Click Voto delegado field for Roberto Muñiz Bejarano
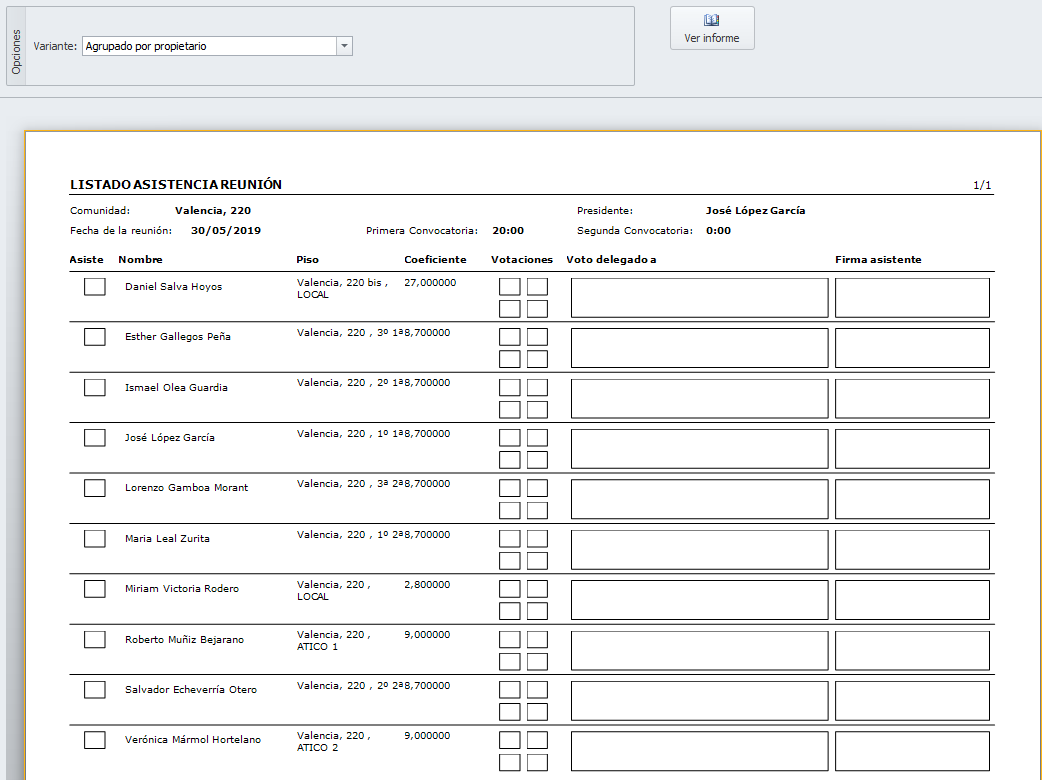This screenshot has height=780, width=1042. coord(699,650)
